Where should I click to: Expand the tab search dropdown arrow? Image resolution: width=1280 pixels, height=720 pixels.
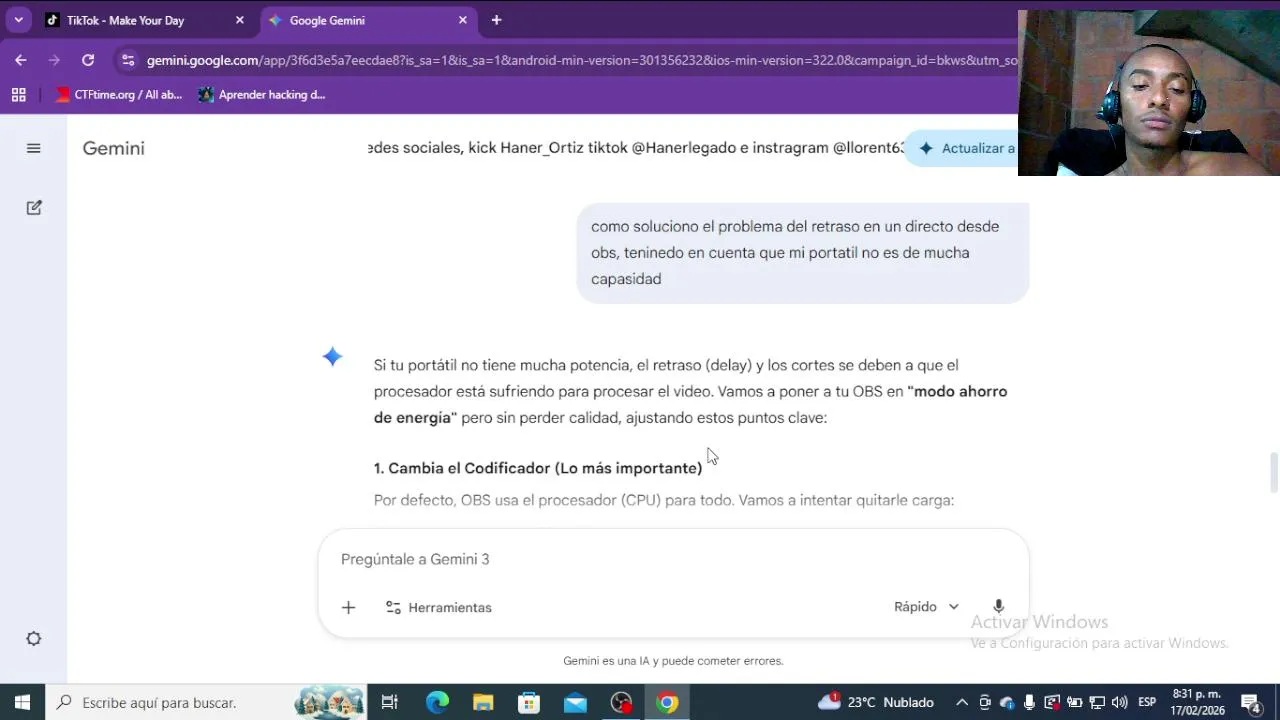[18, 20]
